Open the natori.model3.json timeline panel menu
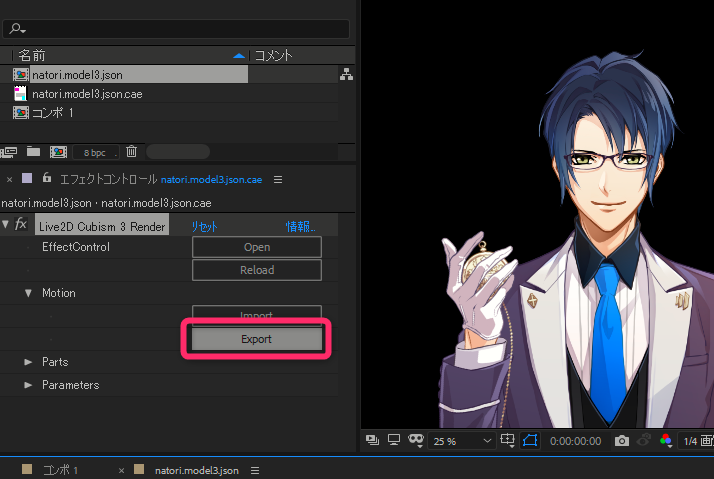 pyautogui.click(x=255, y=470)
